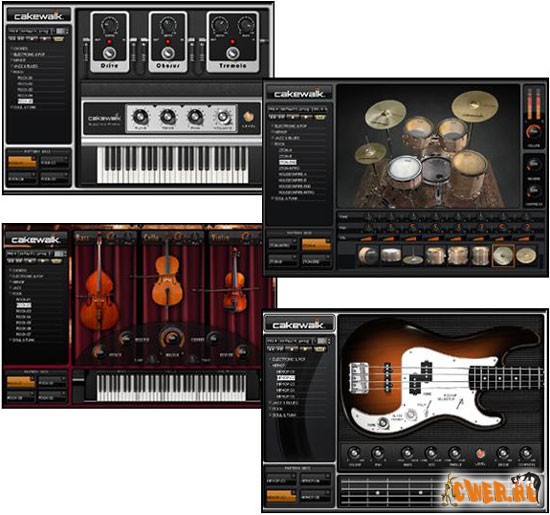Click the large center knob in the String Section
This screenshot has width=550, height=515.
(171, 338)
